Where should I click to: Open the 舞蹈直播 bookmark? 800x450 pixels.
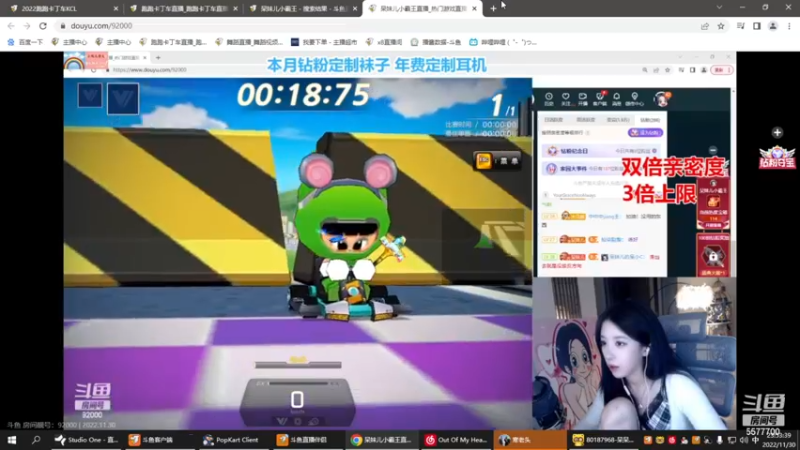[x=249, y=42]
